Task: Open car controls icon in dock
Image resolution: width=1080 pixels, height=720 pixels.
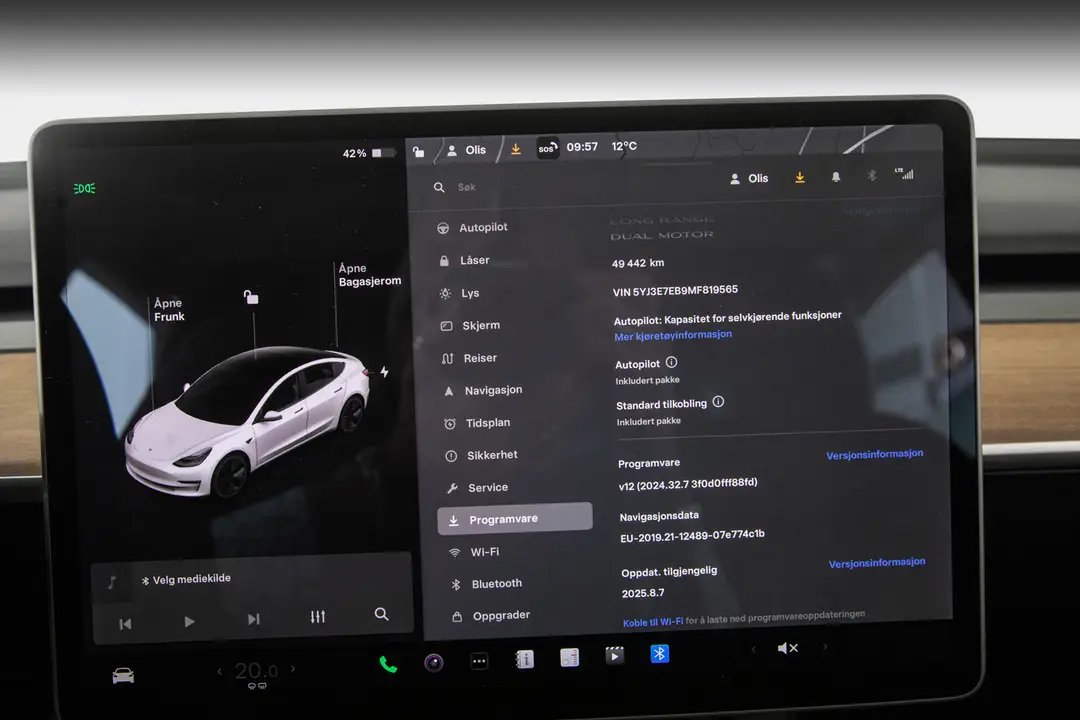Action: point(123,675)
